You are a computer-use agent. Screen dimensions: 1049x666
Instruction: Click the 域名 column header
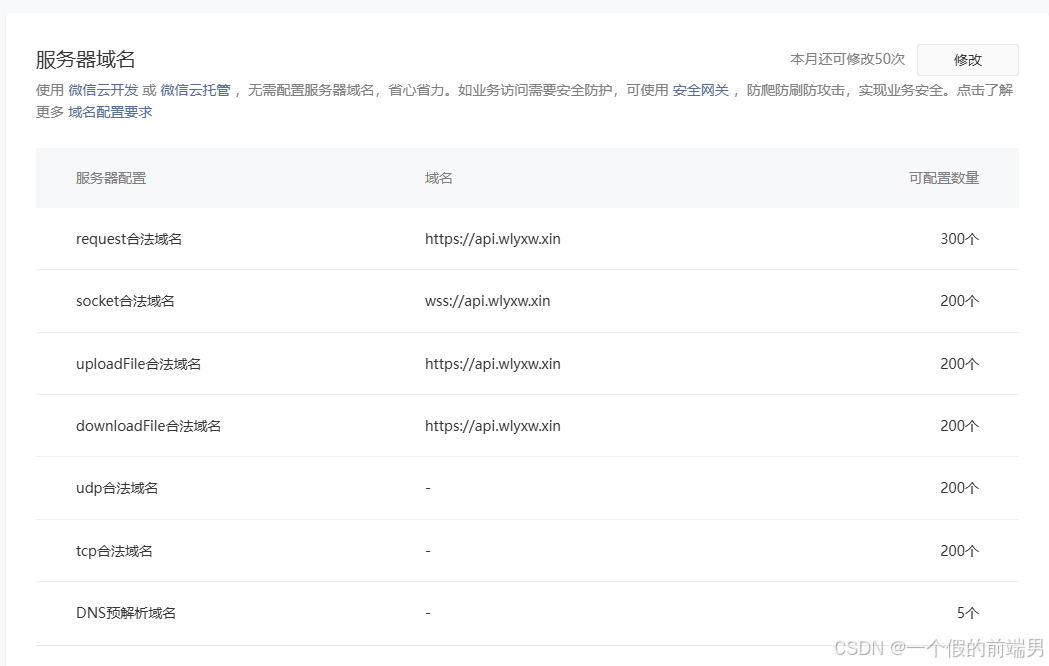(439, 179)
